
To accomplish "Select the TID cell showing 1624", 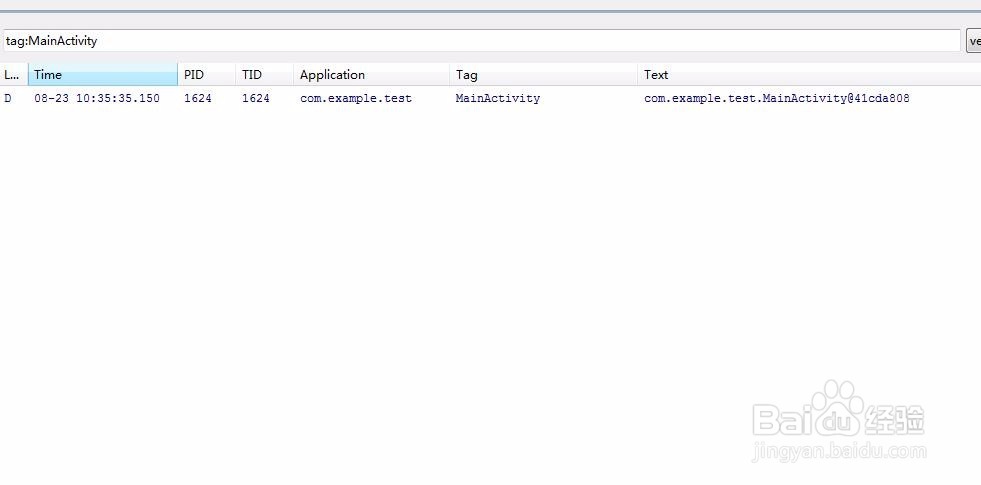I will coord(256,98).
